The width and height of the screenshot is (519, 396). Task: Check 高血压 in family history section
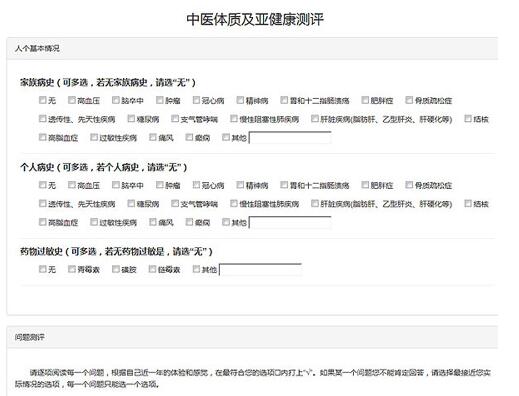pos(72,100)
